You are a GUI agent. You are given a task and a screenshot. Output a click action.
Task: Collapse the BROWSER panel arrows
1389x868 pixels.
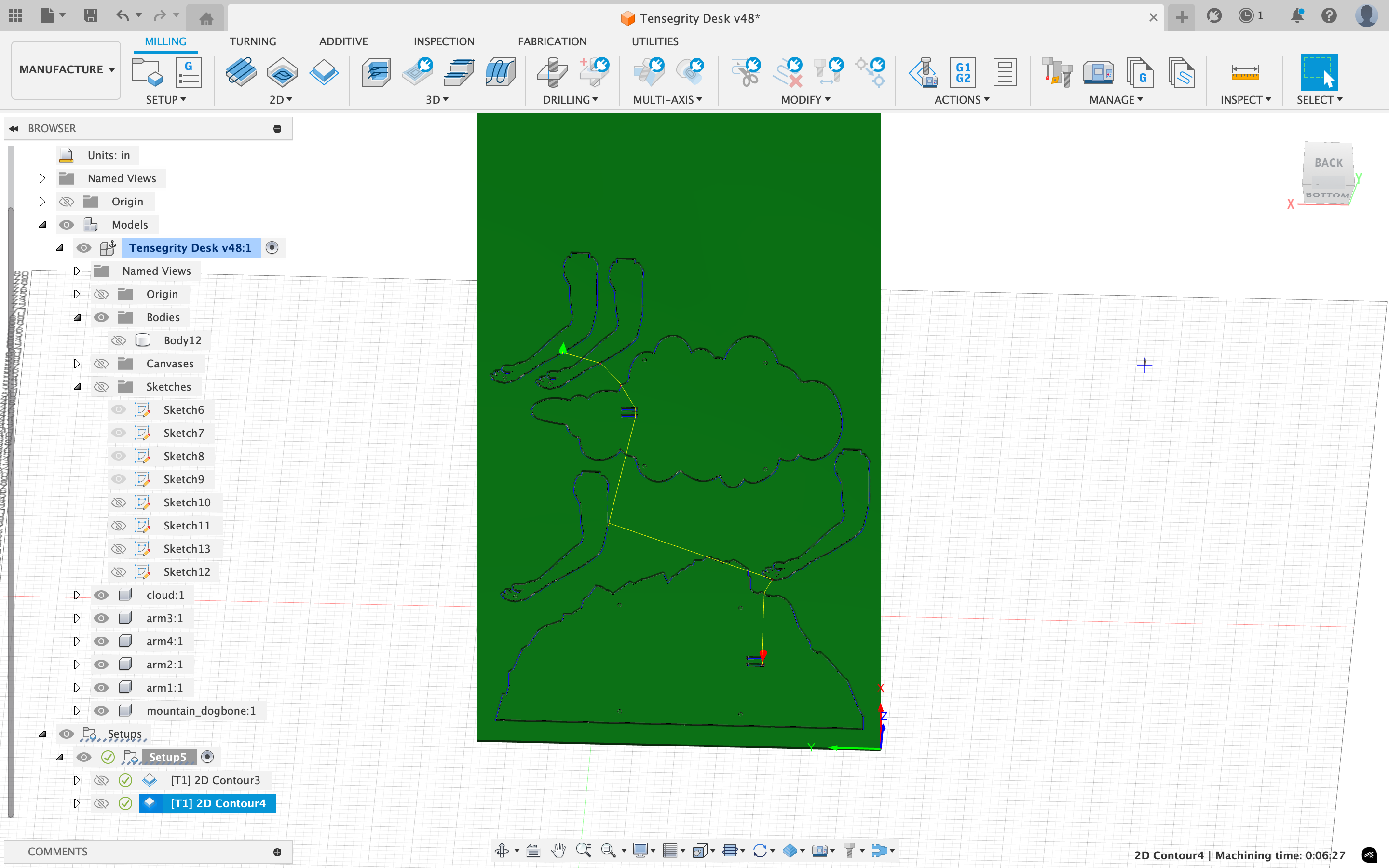tap(14, 129)
